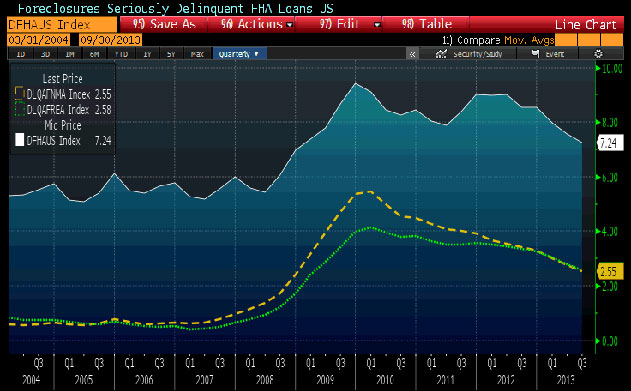Click the 8.00 y-axis label
Image resolution: width=631 pixels, height=391 pixels.
[610, 122]
